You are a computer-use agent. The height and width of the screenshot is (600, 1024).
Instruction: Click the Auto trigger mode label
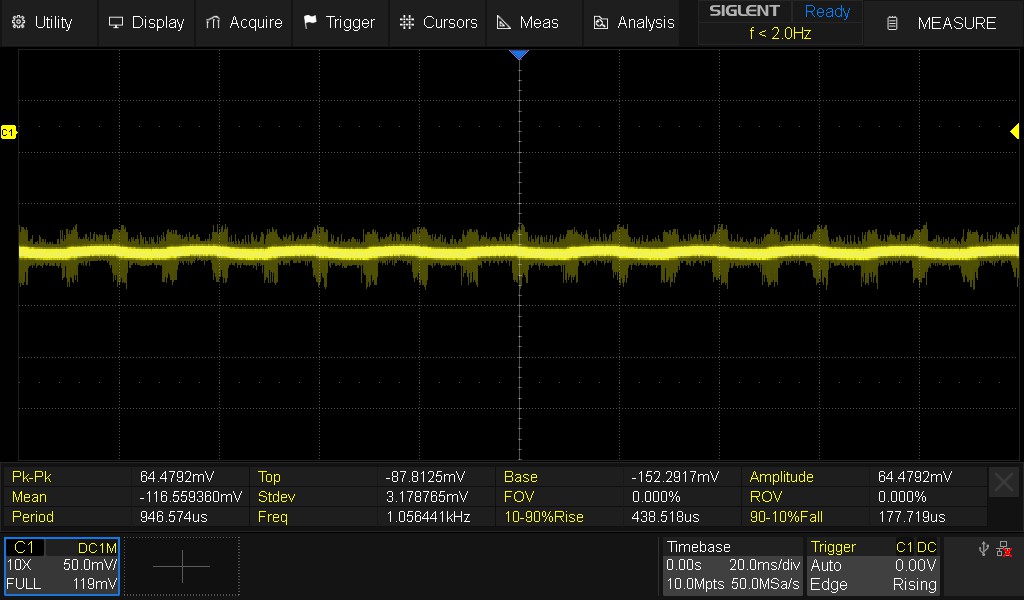point(825,565)
